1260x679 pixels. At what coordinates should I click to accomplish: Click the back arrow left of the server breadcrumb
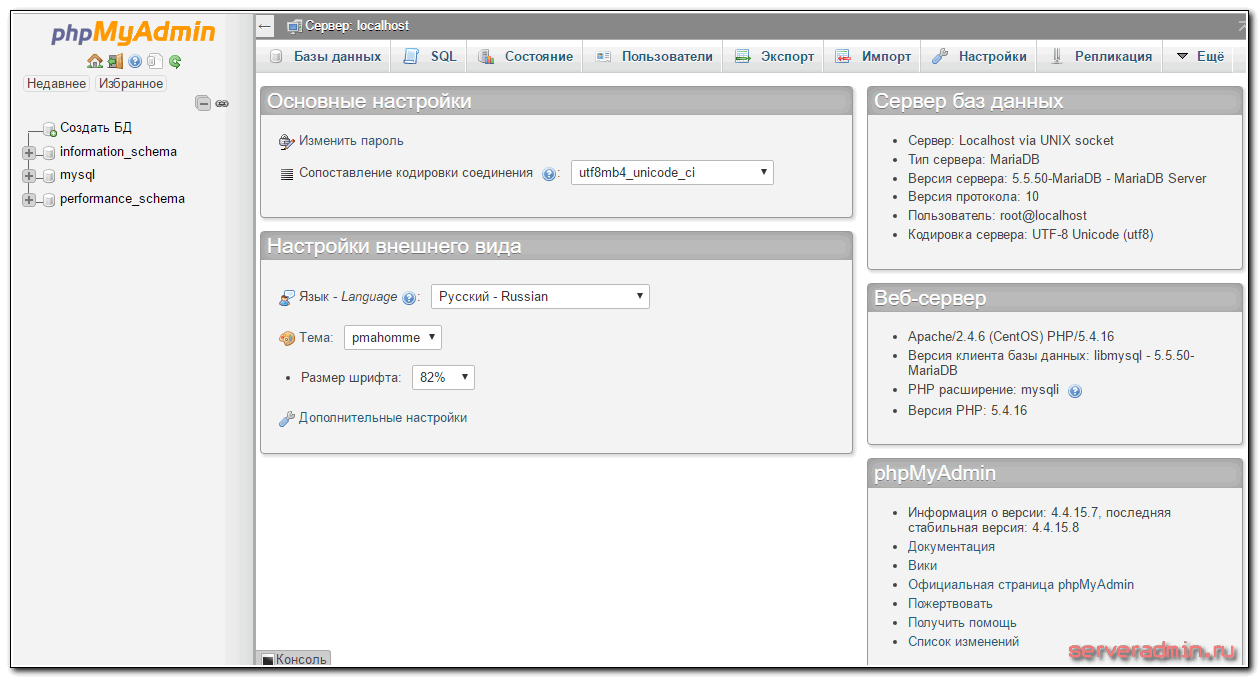click(x=265, y=26)
